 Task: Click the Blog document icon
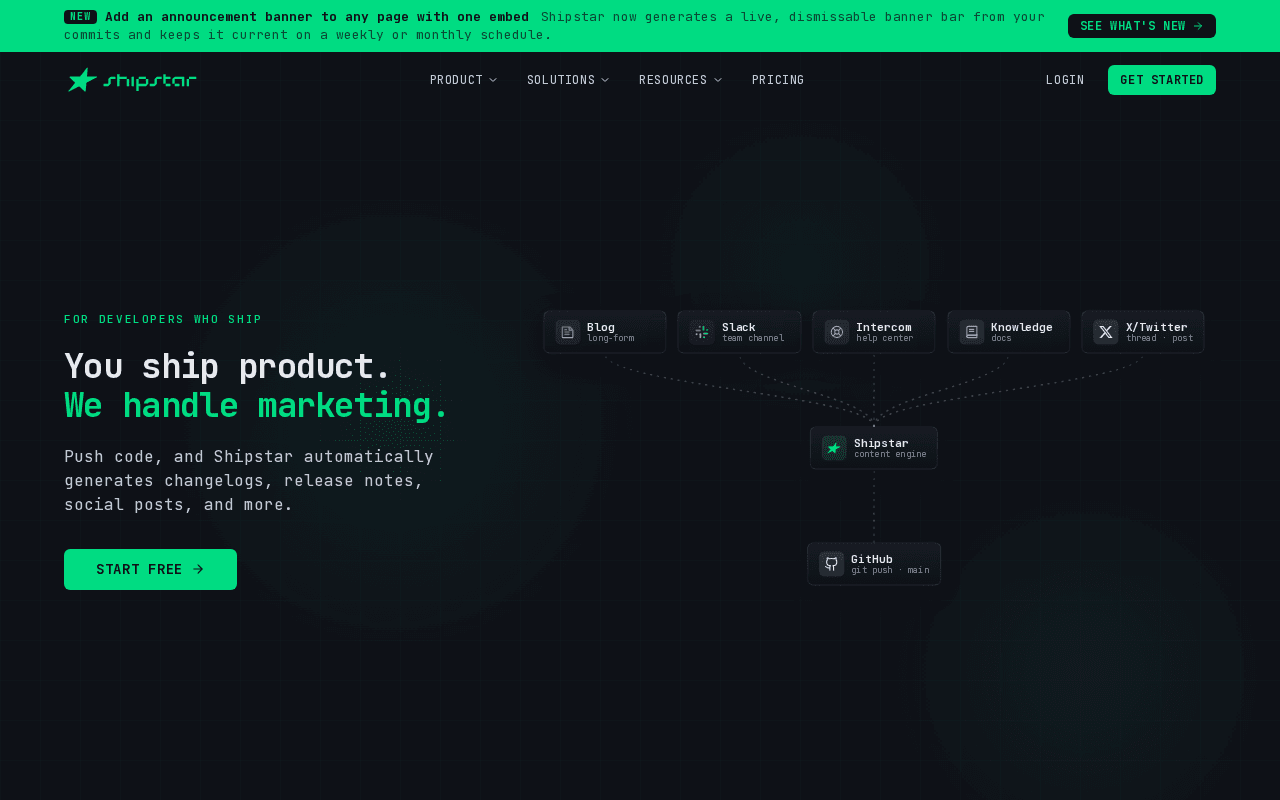tap(568, 332)
